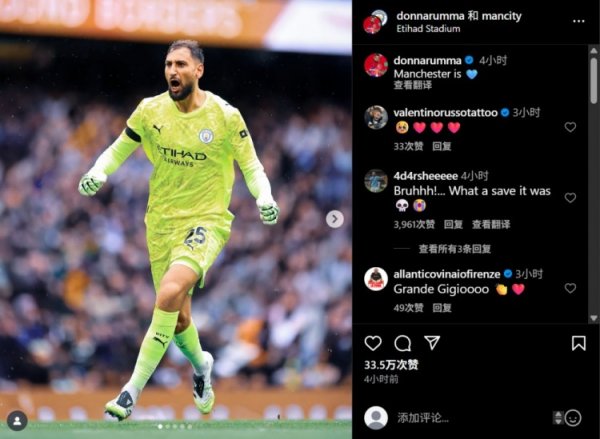
Task: Like the post with the heart icon
Action: [x=373, y=343]
